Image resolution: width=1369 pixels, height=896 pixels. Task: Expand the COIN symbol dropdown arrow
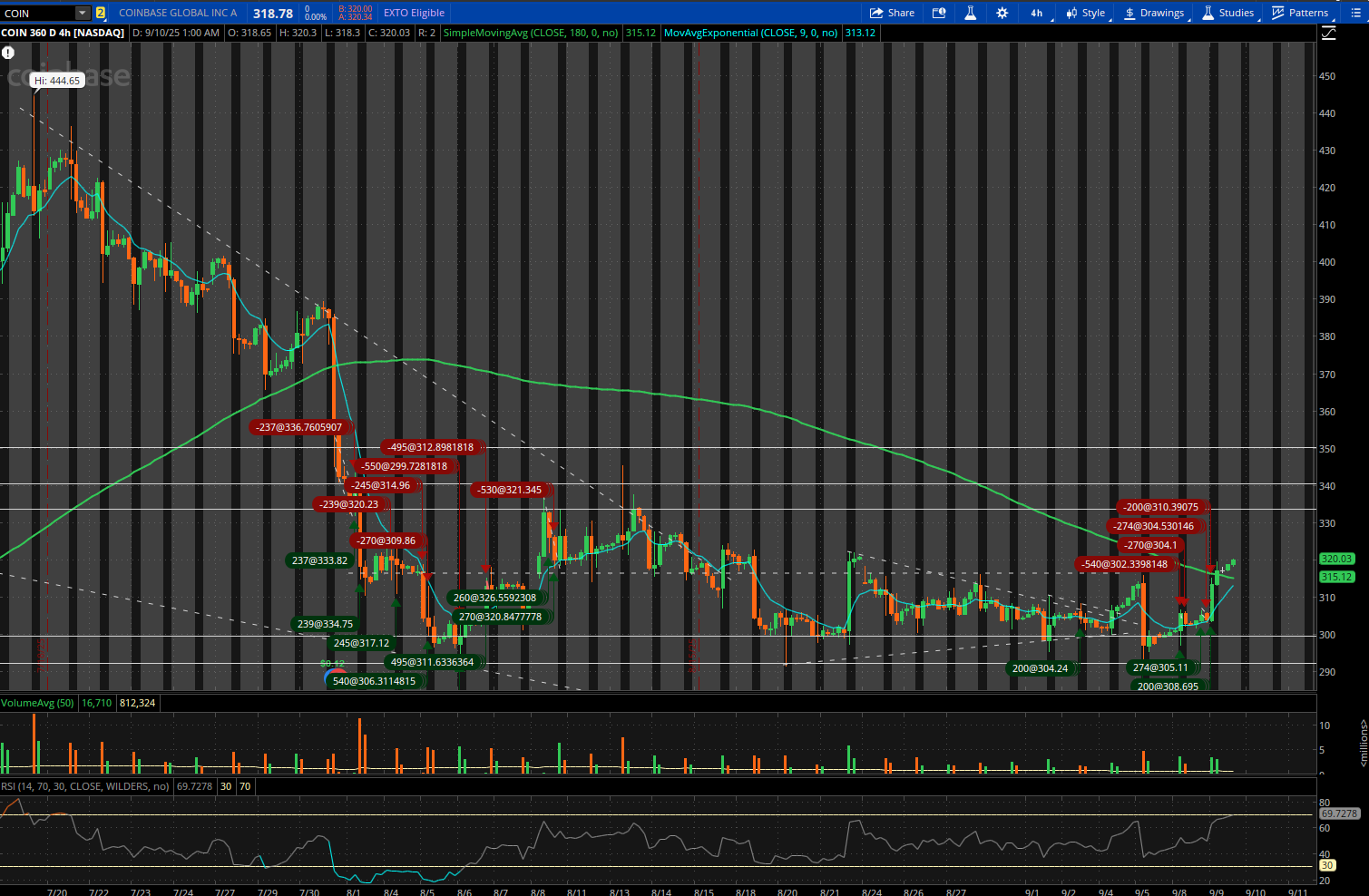(83, 13)
